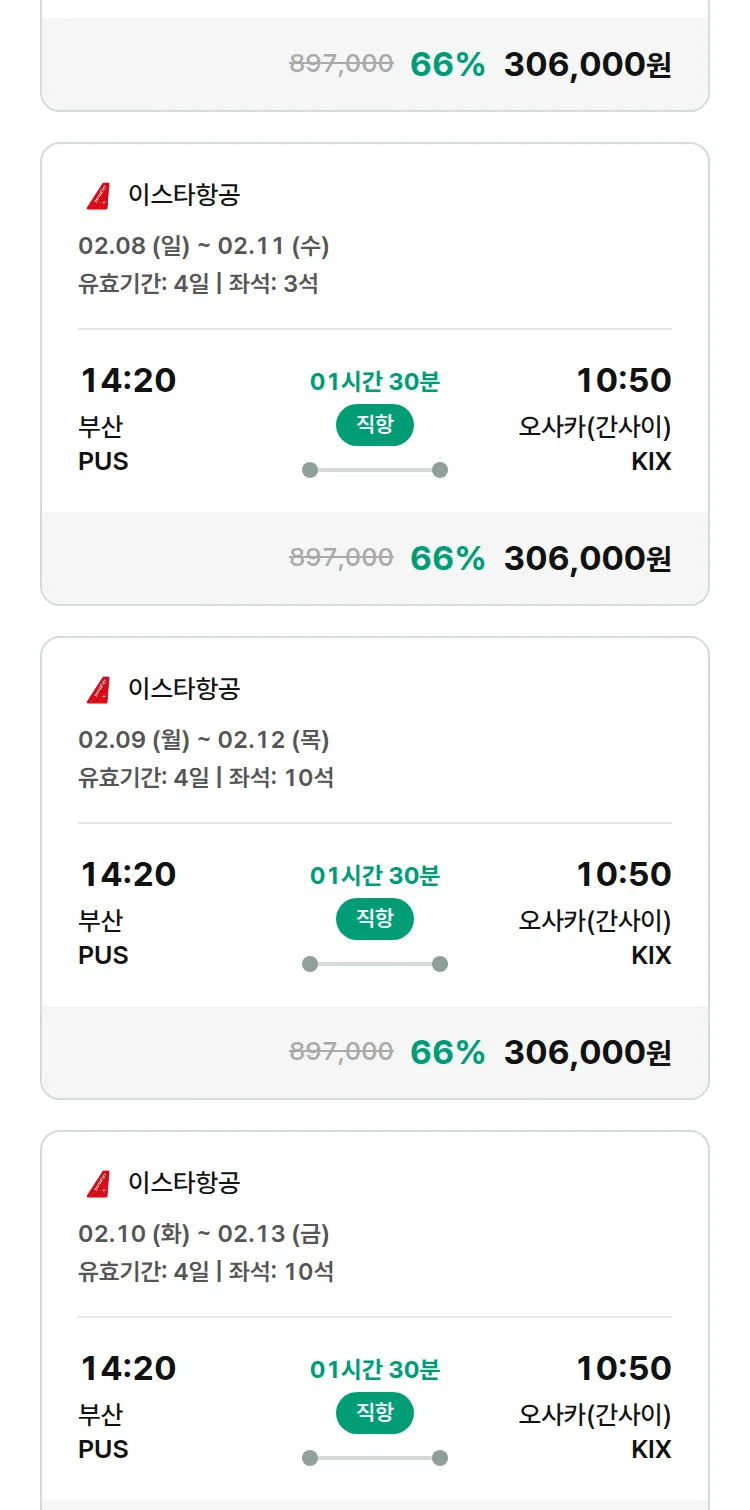Click the route line under the 02.08 직항 badge
The width and height of the screenshot is (750, 1510).
point(374,470)
